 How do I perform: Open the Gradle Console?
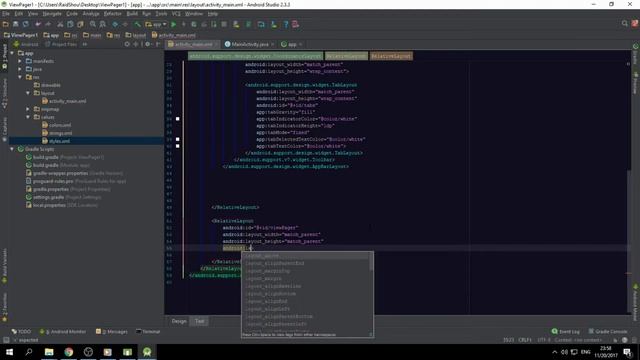[608, 331]
